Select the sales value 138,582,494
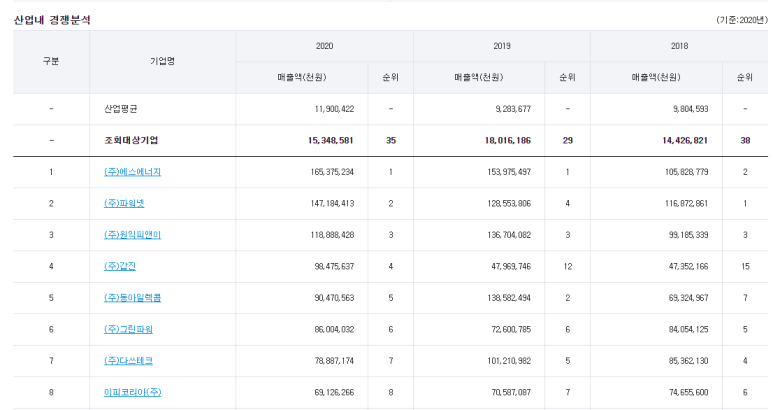Screen dimensions: 773x410 (509, 298)
